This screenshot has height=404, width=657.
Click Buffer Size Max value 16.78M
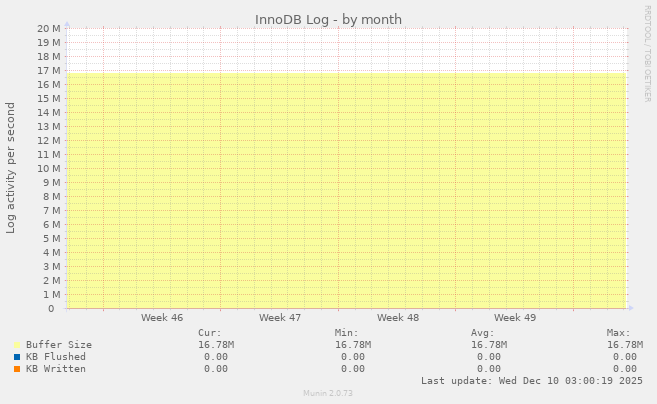tap(625, 345)
